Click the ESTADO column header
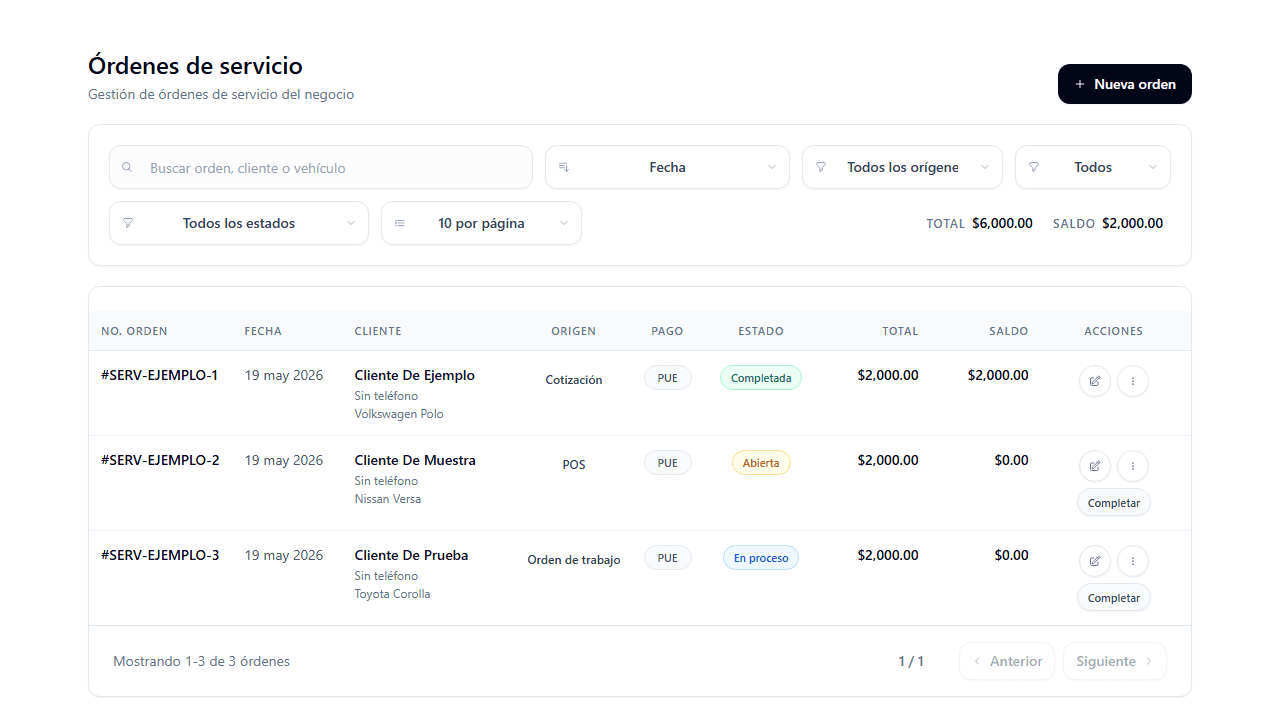Screen dimensions: 1280x712 tap(761, 331)
